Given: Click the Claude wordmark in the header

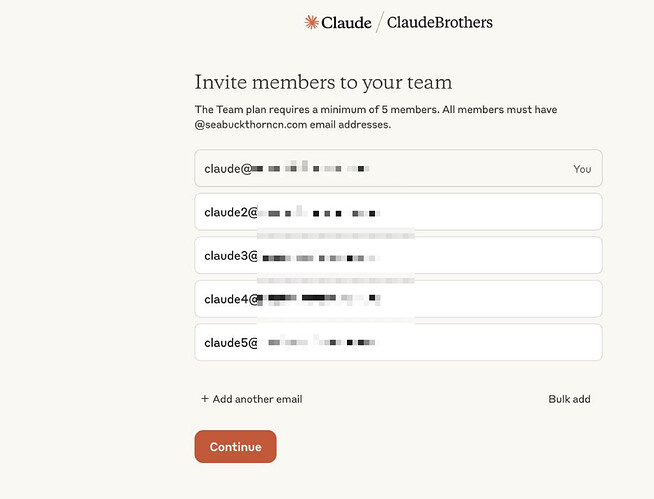Looking at the screenshot, I should click(346, 23).
